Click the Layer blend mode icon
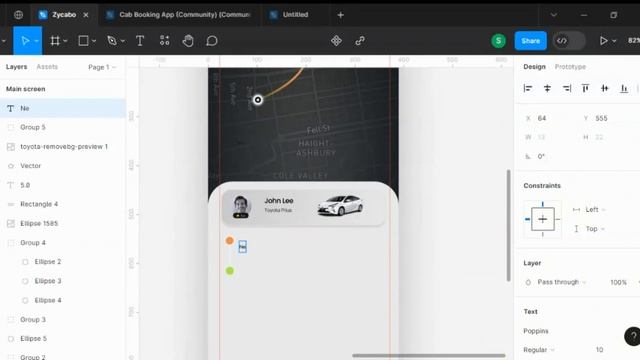The height and width of the screenshot is (360, 640). [x=528, y=282]
